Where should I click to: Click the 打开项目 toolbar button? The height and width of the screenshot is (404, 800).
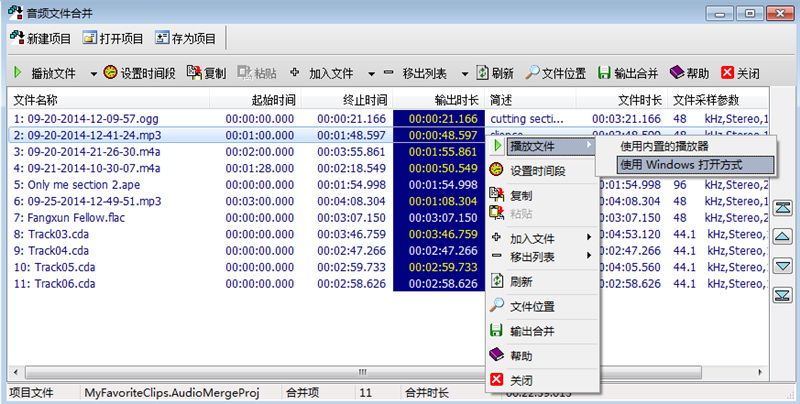coord(113,38)
